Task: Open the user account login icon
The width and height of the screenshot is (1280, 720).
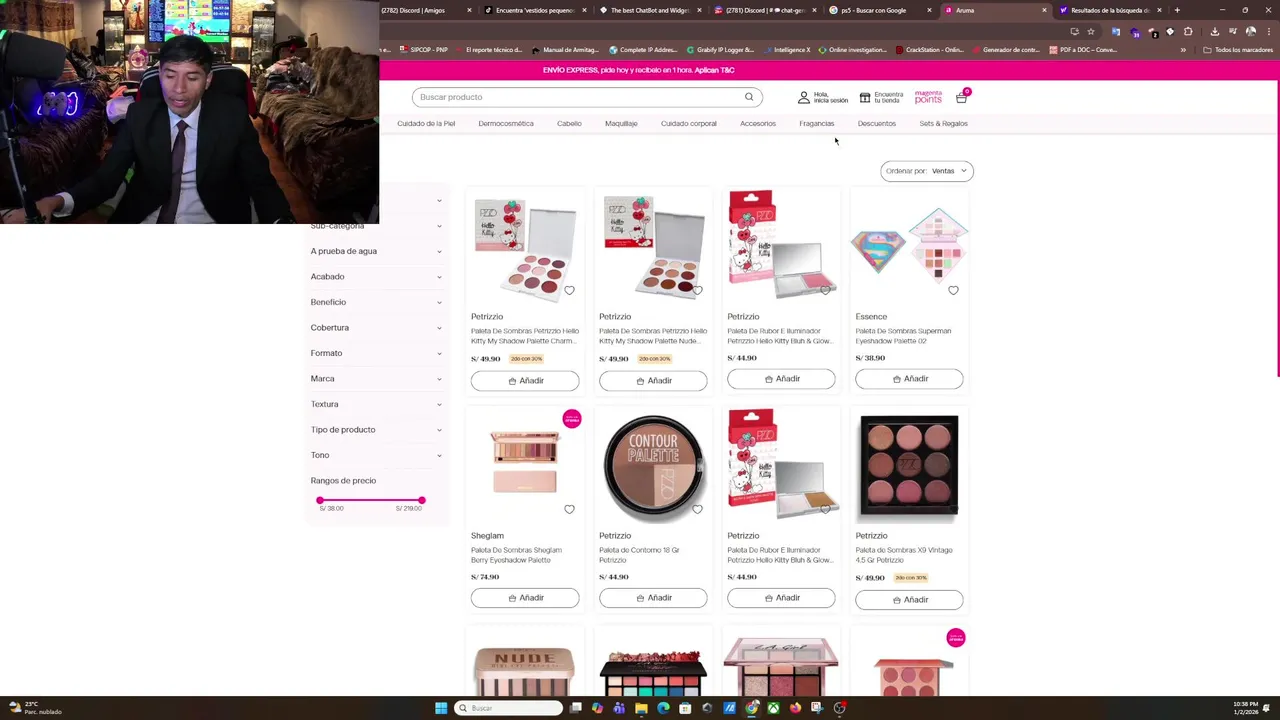Action: tap(803, 97)
